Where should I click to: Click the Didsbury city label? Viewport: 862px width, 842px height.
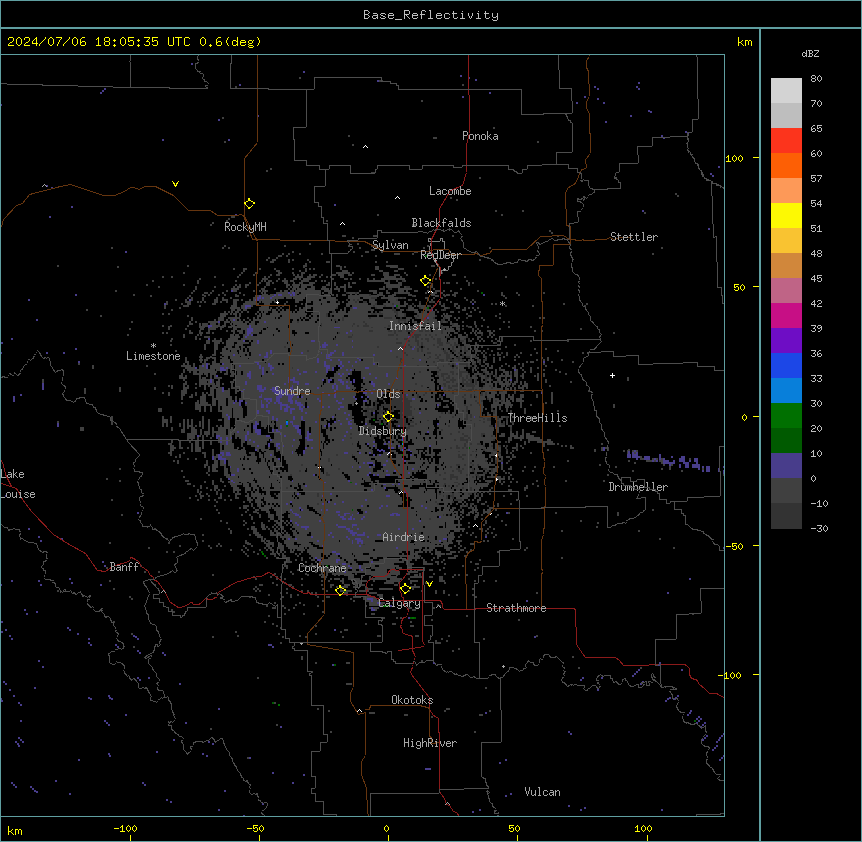383,431
